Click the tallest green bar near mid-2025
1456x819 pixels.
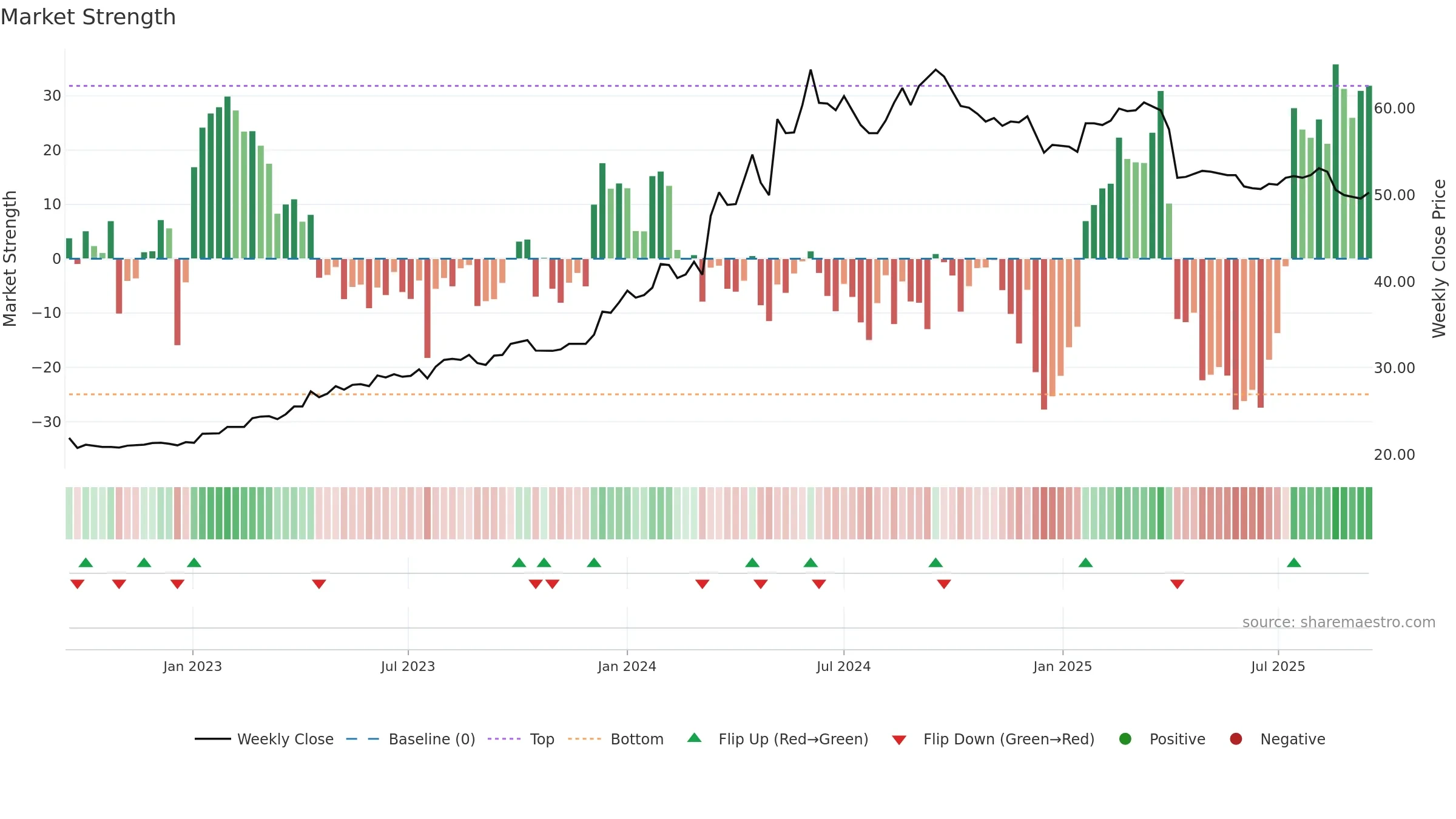[1335, 161]
